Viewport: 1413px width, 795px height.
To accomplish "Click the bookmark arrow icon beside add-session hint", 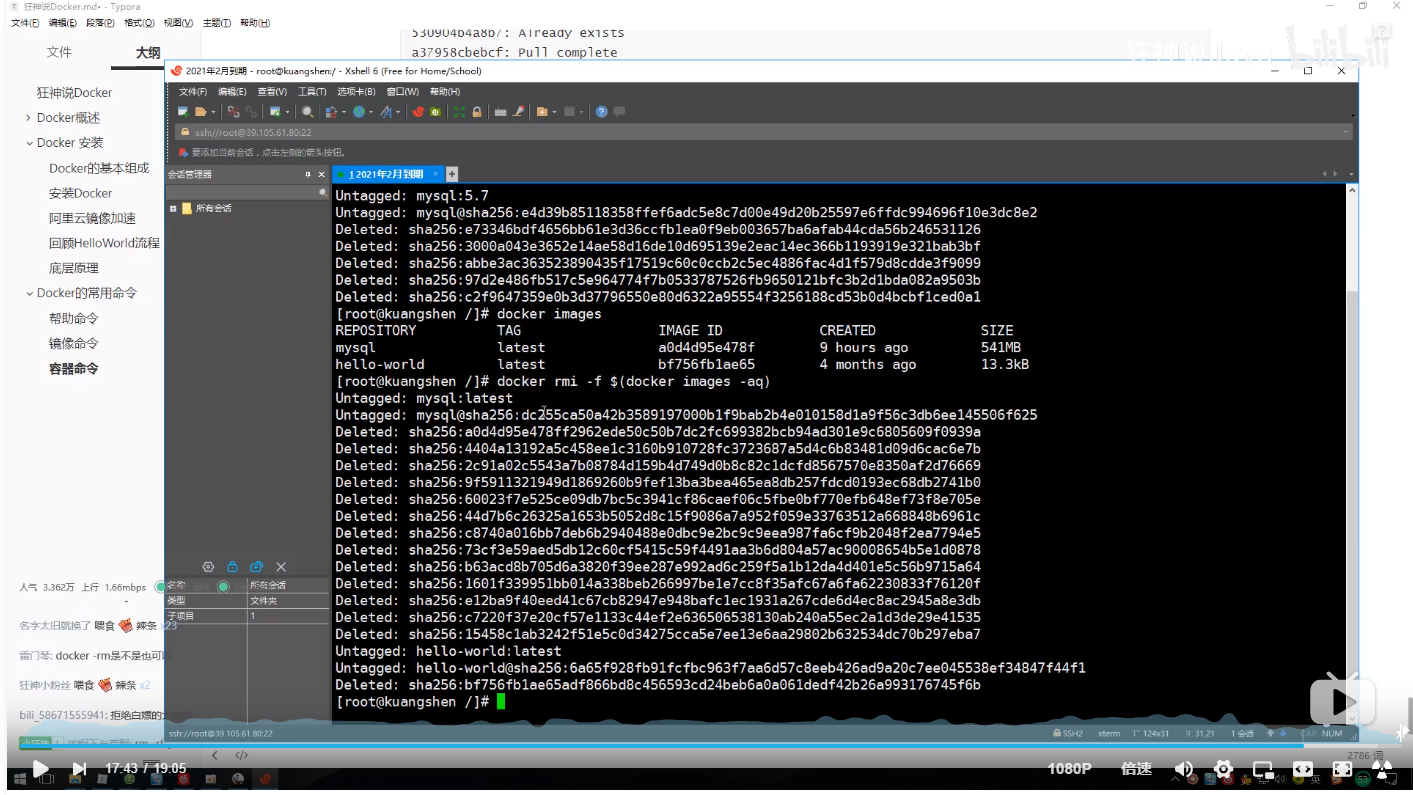I will tap(183, 153).
